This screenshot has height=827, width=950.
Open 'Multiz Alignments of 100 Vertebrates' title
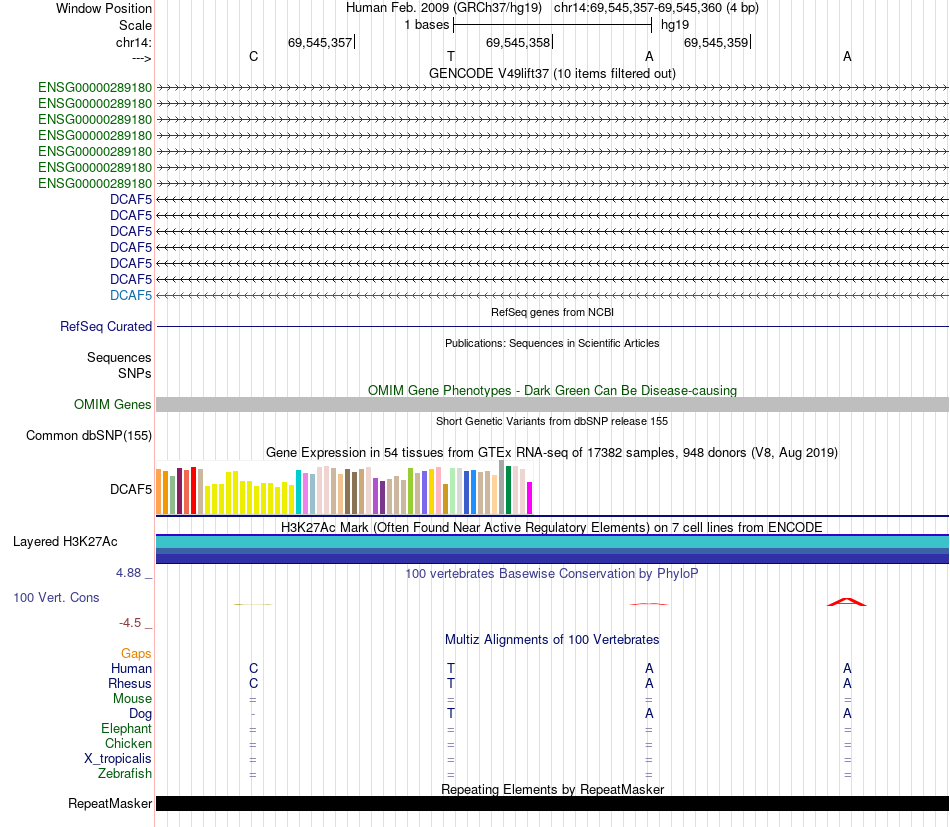point(552,639)
